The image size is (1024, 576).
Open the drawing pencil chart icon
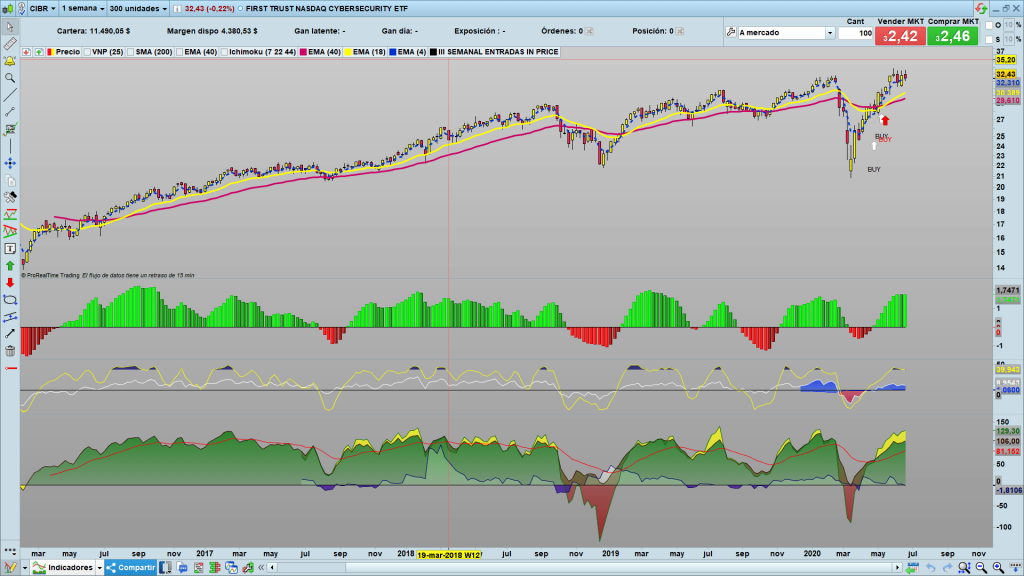pyautogui.click(x=10, y=568)
